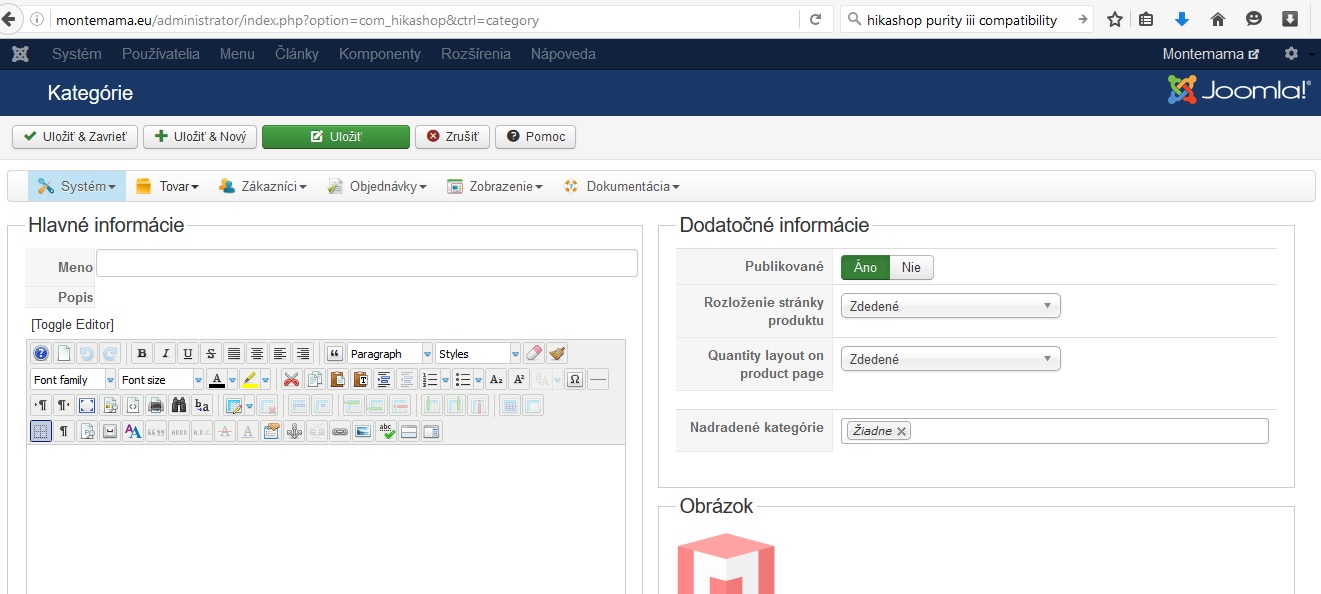
Task: Open the source code editor icon
Action: [x=133, y=406]
